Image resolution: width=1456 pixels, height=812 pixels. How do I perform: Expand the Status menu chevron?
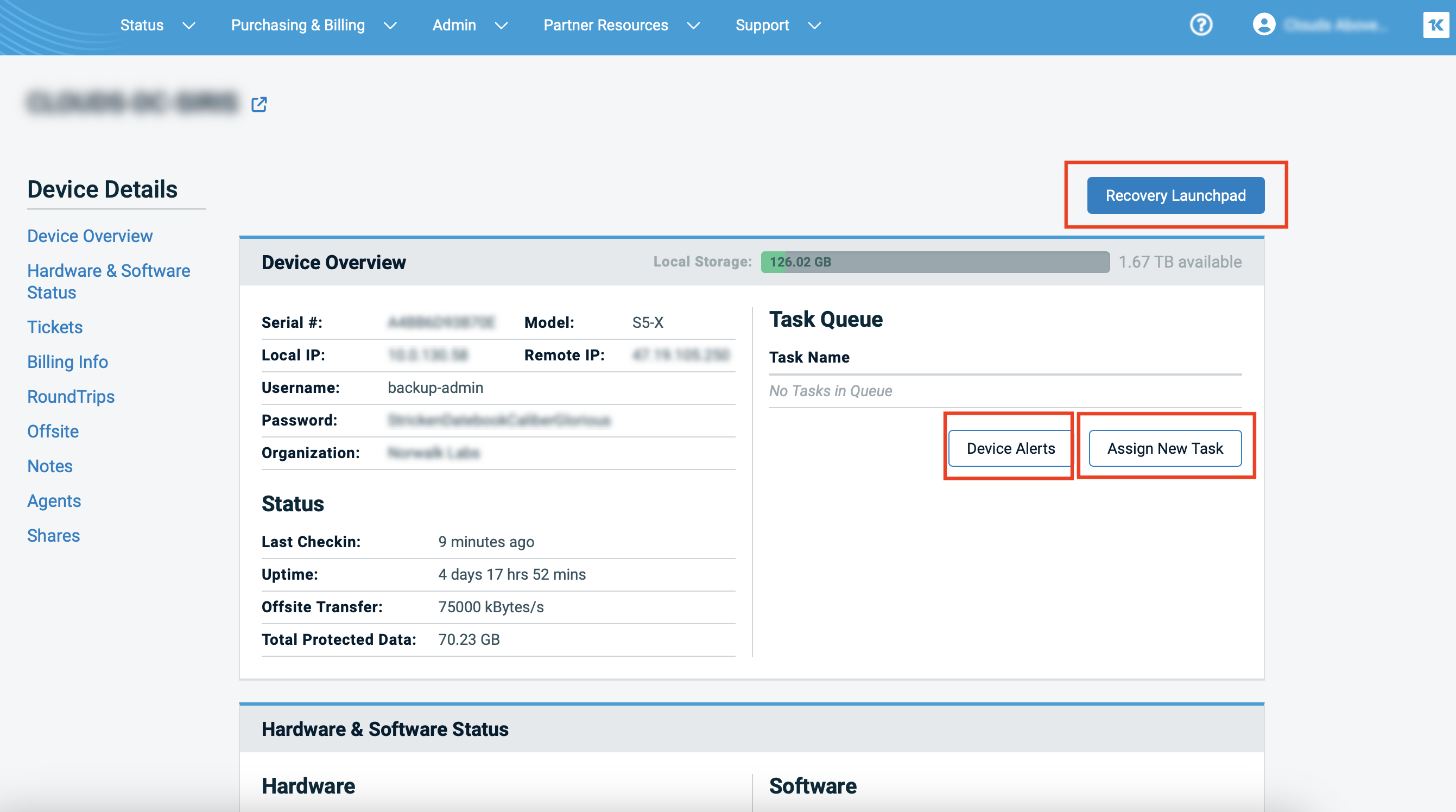189,26
